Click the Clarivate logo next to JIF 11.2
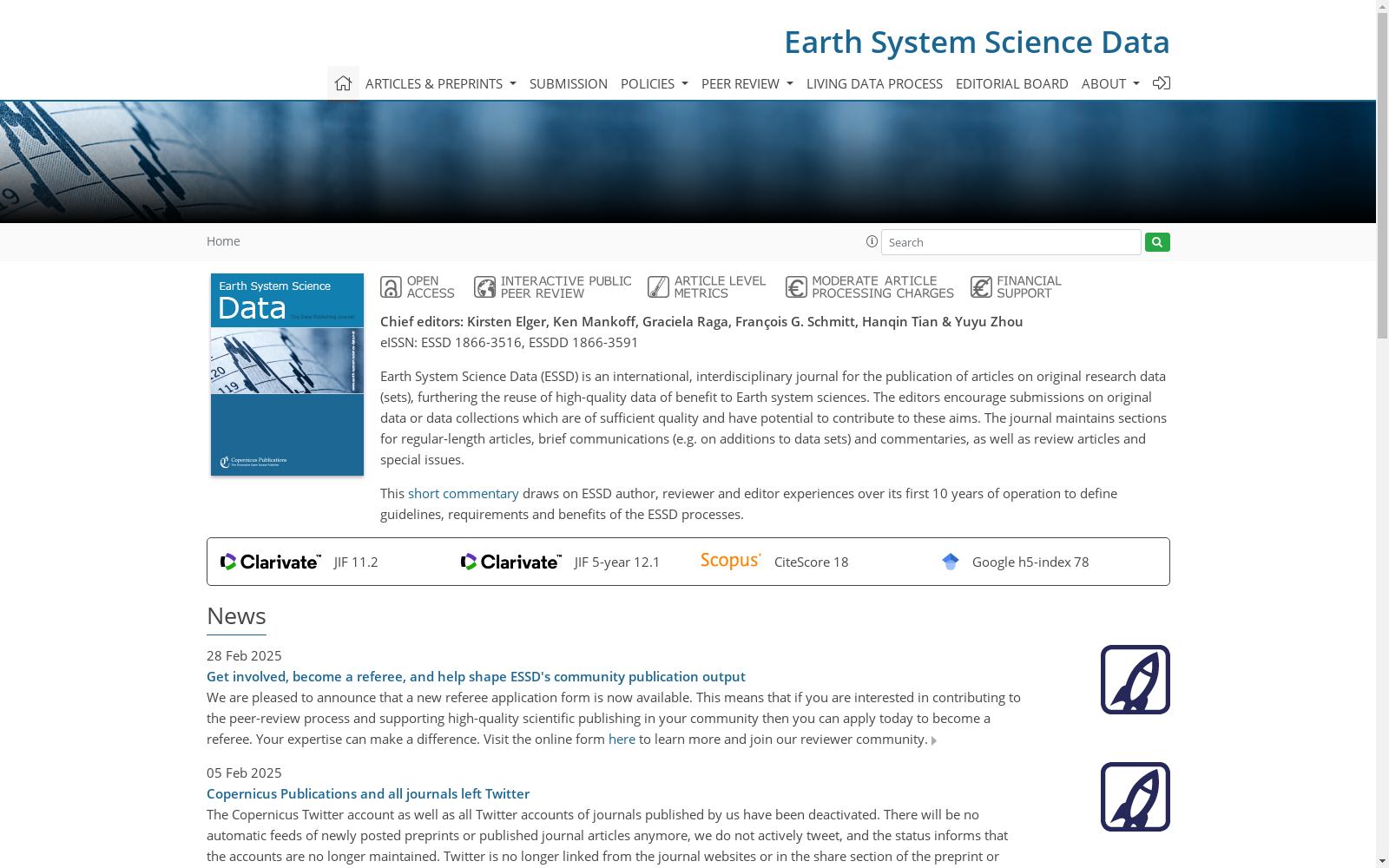Image resolution: width=1389 pixels, height=868 pixels. tap(270, 562)
